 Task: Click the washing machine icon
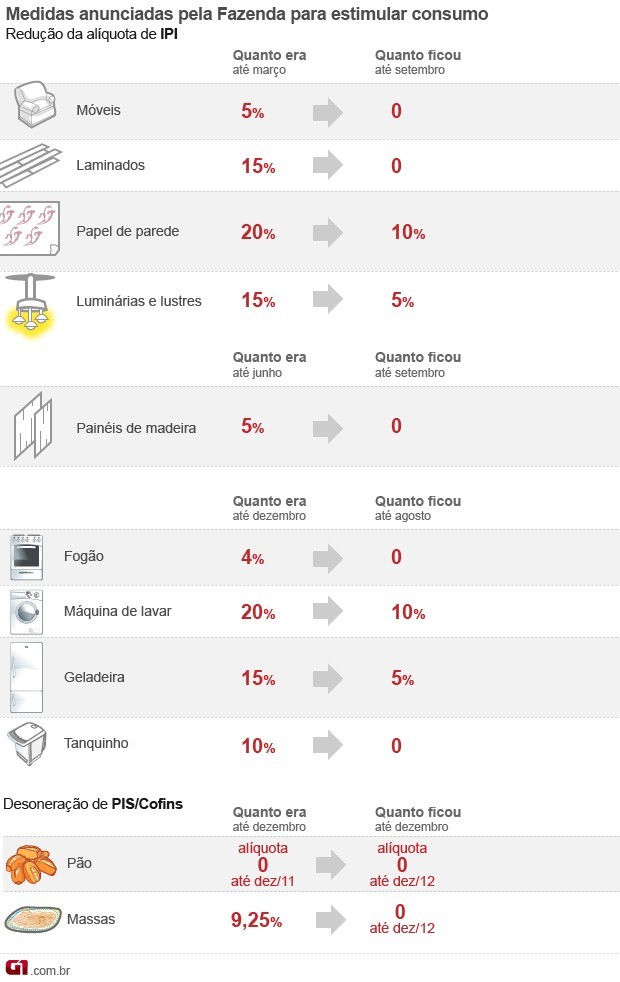pyautogui.click(x=26, y=612)
